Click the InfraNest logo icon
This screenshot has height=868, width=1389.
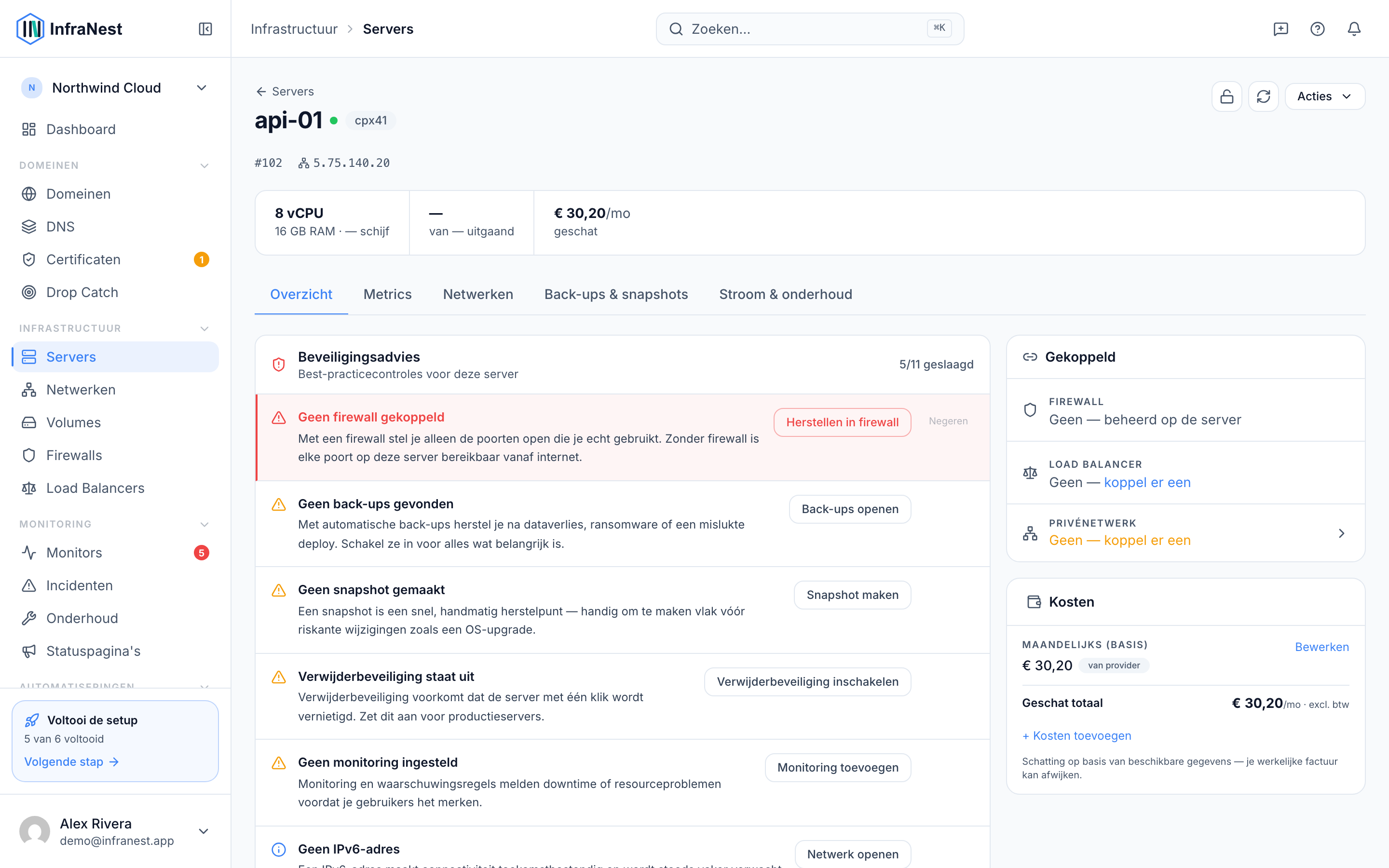coord(30,29)
